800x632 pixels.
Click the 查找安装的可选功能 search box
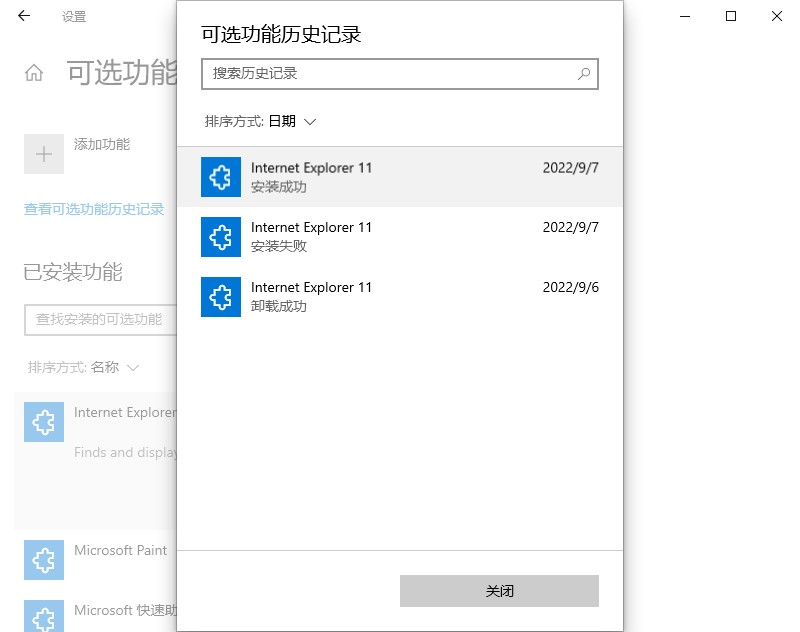click(x=100, y=319)
